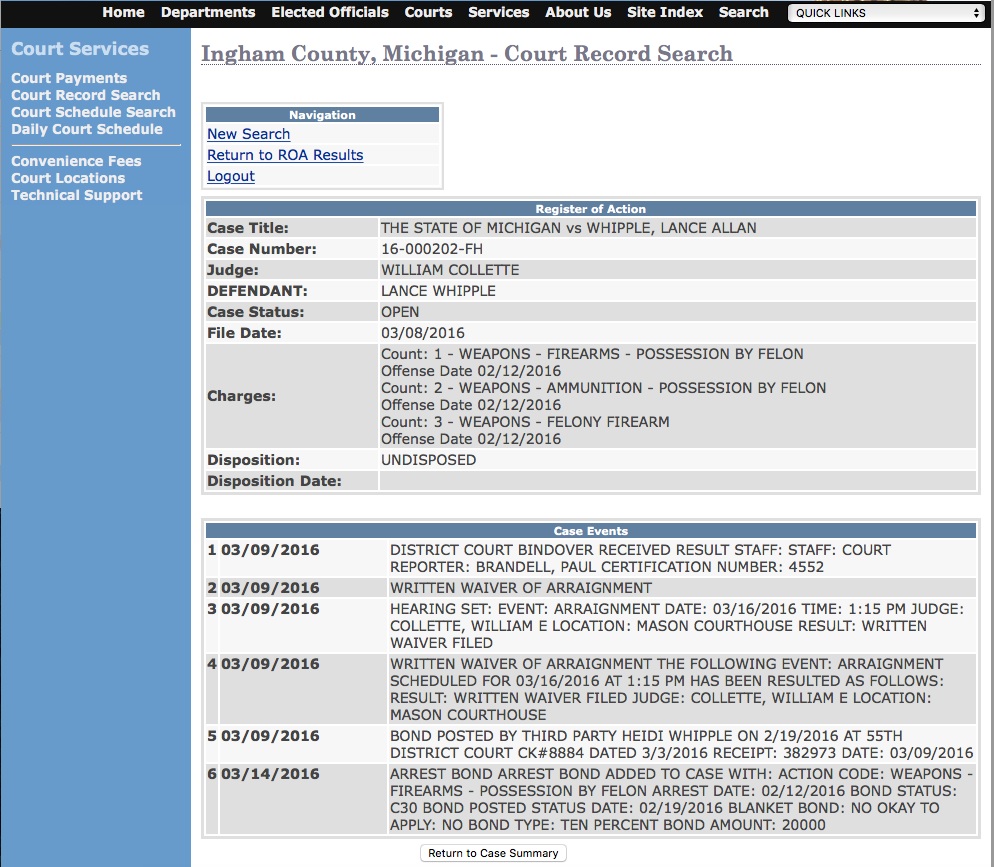
Task: Open Court Payments sidebar link
Action: click(69, 78)
